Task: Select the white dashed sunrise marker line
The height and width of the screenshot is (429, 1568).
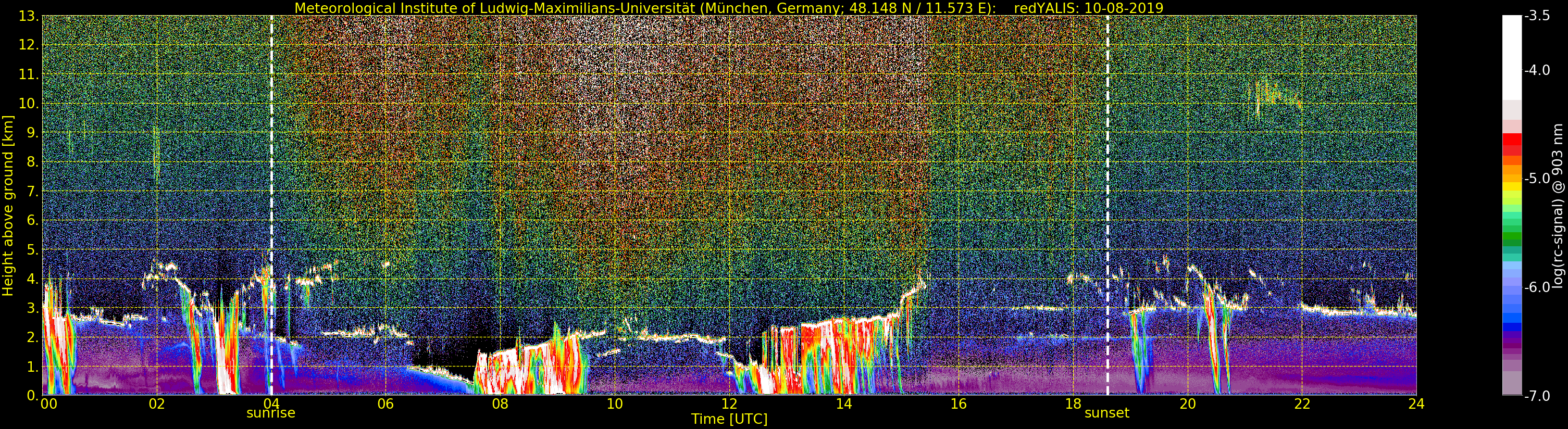Action: (271, 205)
